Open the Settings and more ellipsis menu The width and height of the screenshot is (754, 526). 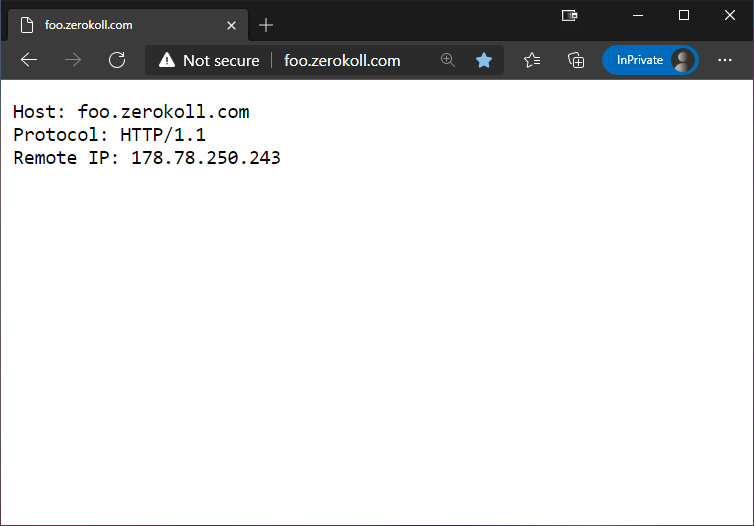[725, 60]
